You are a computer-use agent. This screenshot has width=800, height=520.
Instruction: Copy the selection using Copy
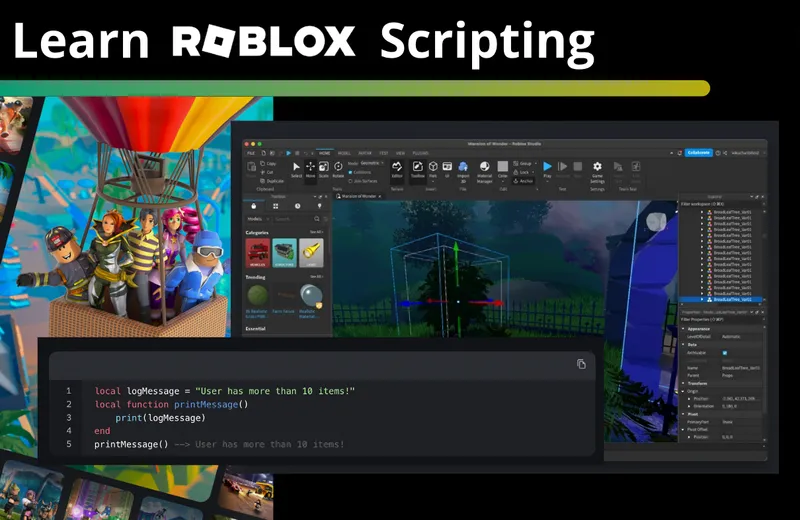(x=268, y=164)
